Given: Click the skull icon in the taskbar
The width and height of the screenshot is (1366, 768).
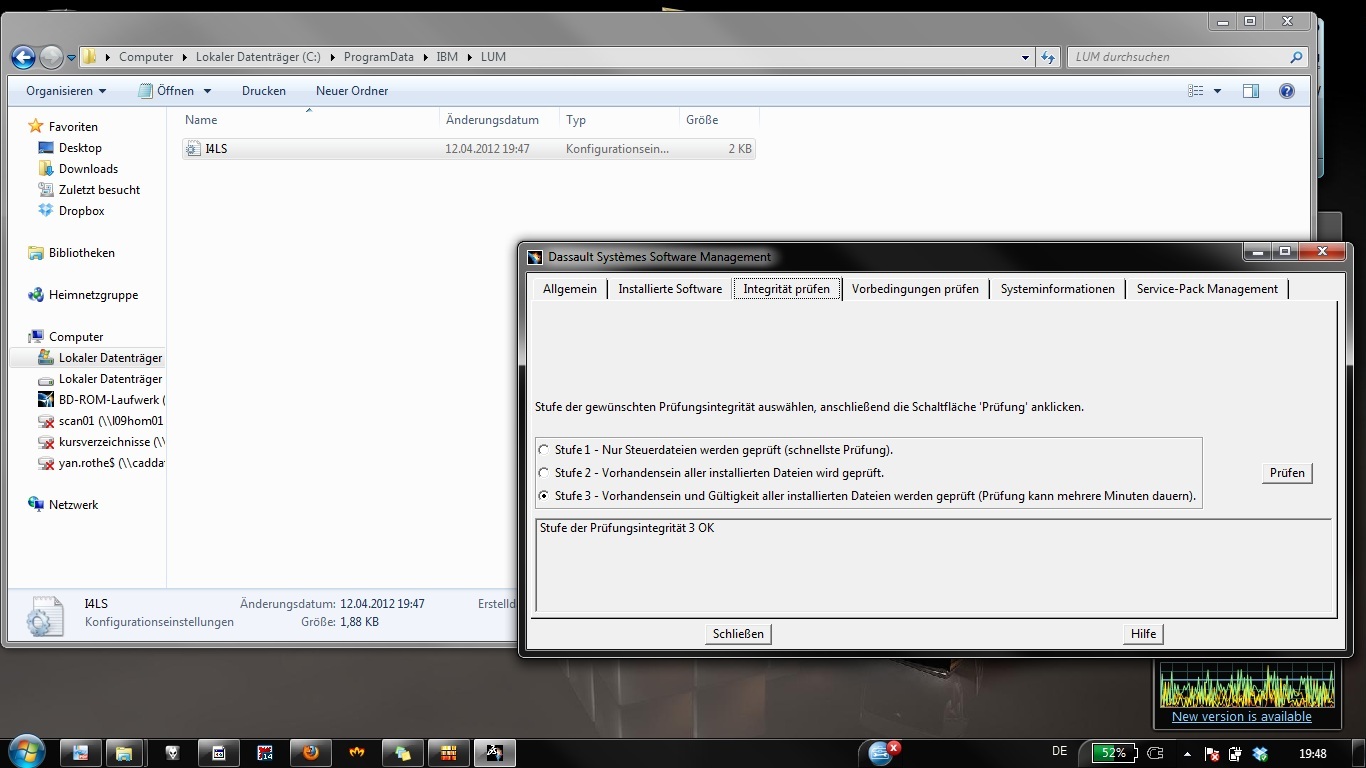Looking at the screenshot, I should [172, 753].
